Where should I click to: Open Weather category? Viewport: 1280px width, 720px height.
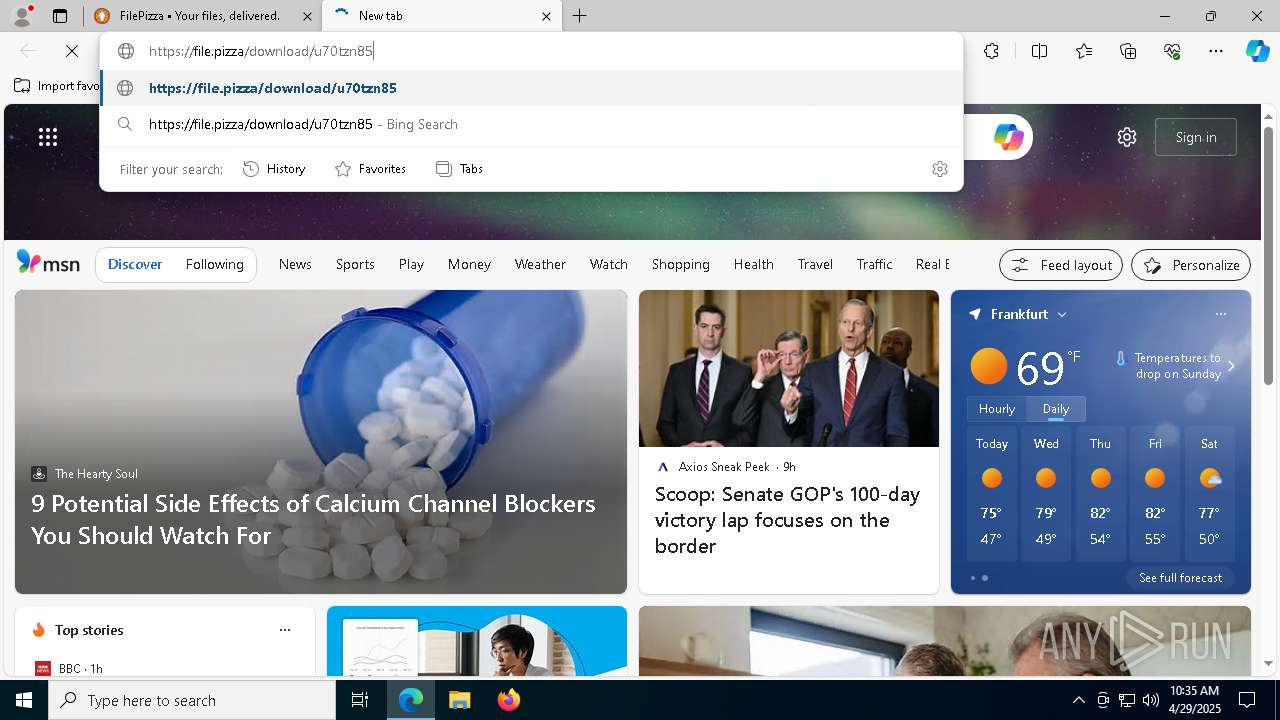coord(540,264)
